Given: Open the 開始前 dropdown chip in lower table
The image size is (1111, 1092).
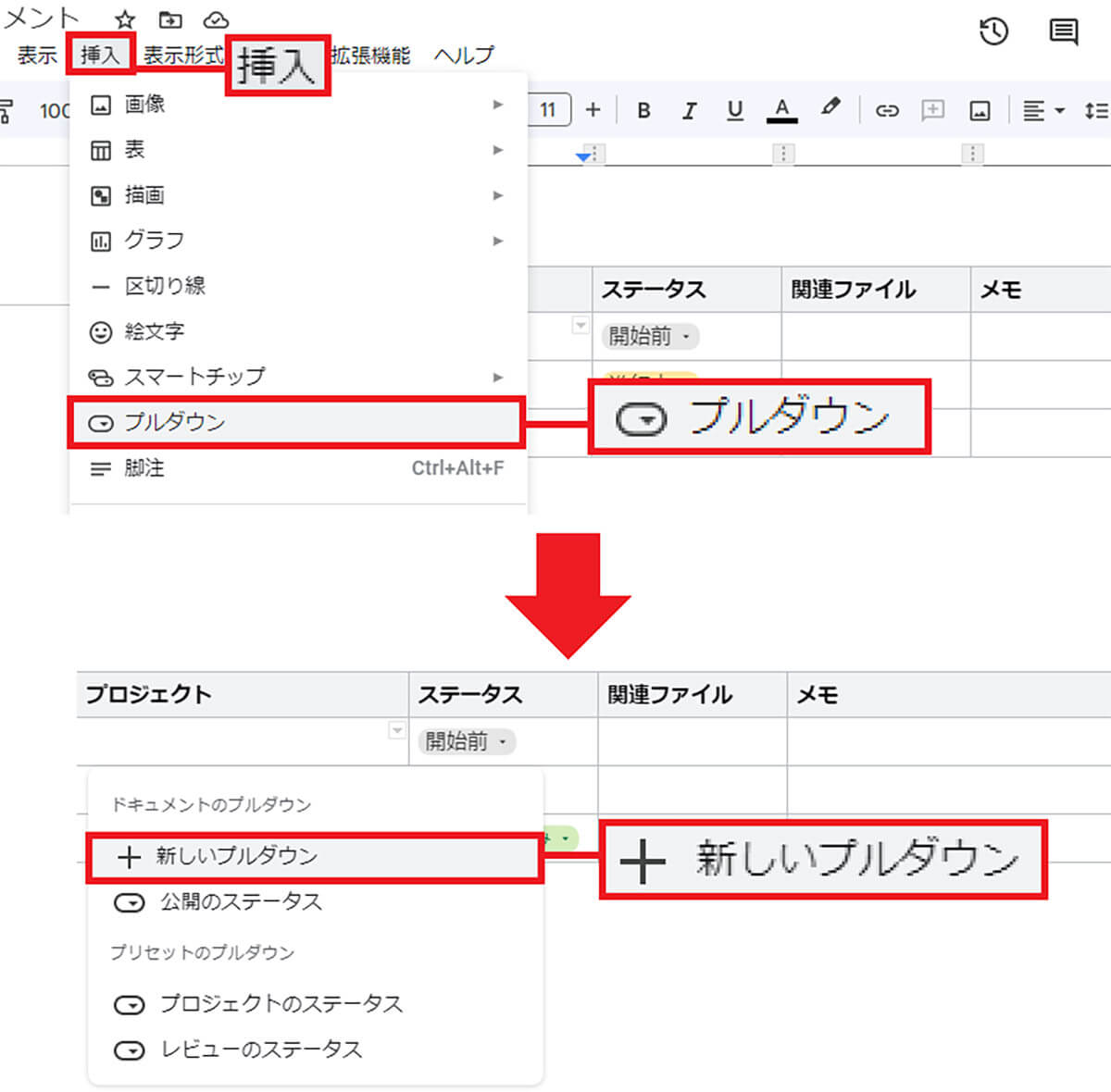Looking at the screenshot, I should coord(467,741).
